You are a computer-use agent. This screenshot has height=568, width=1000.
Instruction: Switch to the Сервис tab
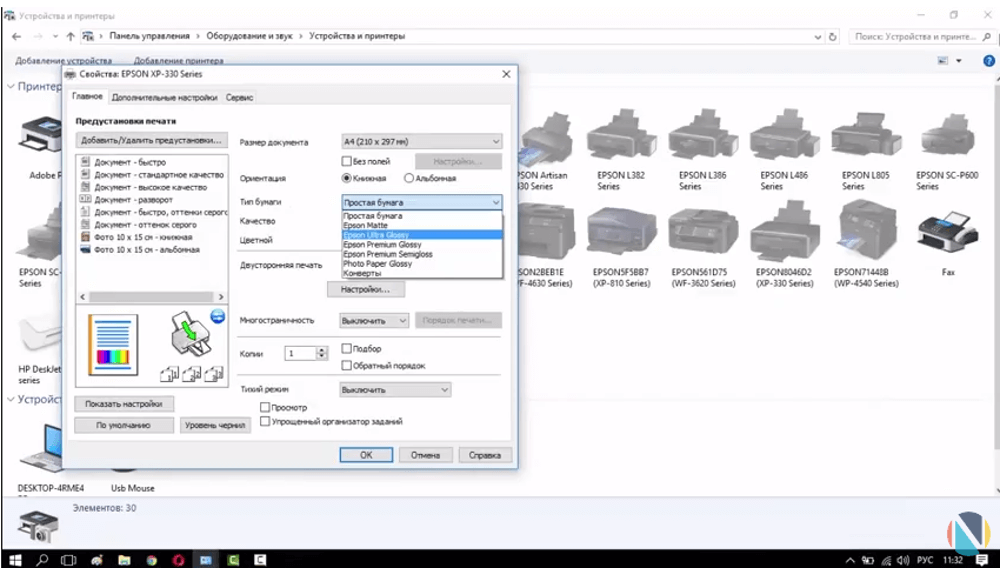[240, 98]
